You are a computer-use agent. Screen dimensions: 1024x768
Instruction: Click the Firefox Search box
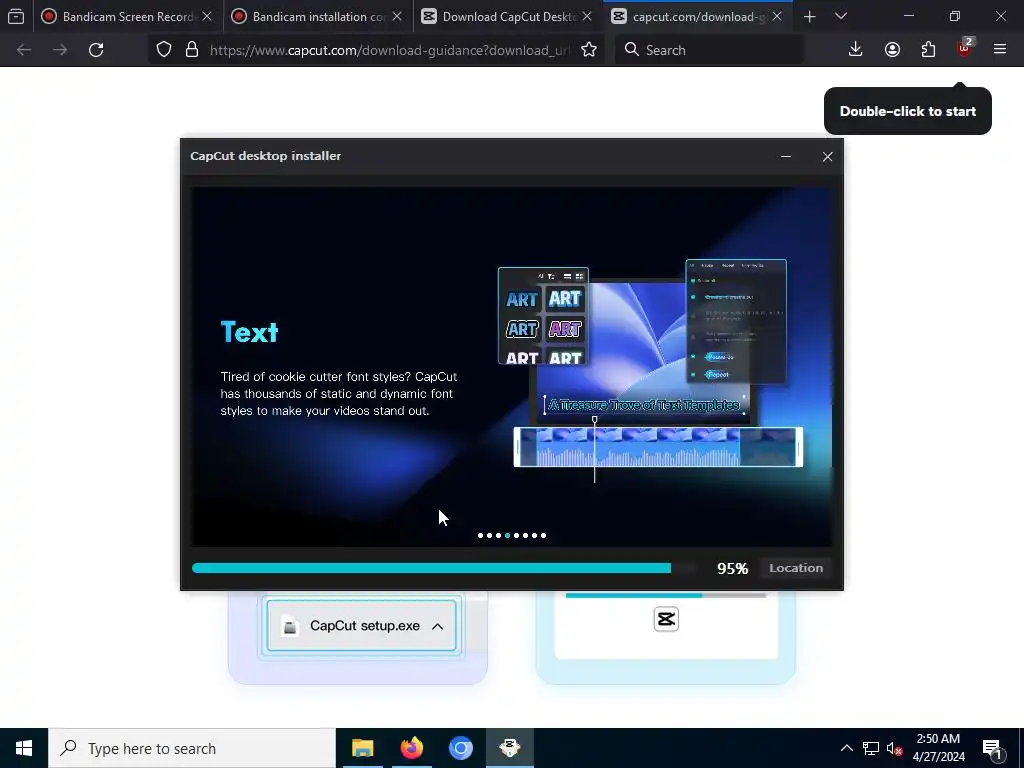point(710,50)
